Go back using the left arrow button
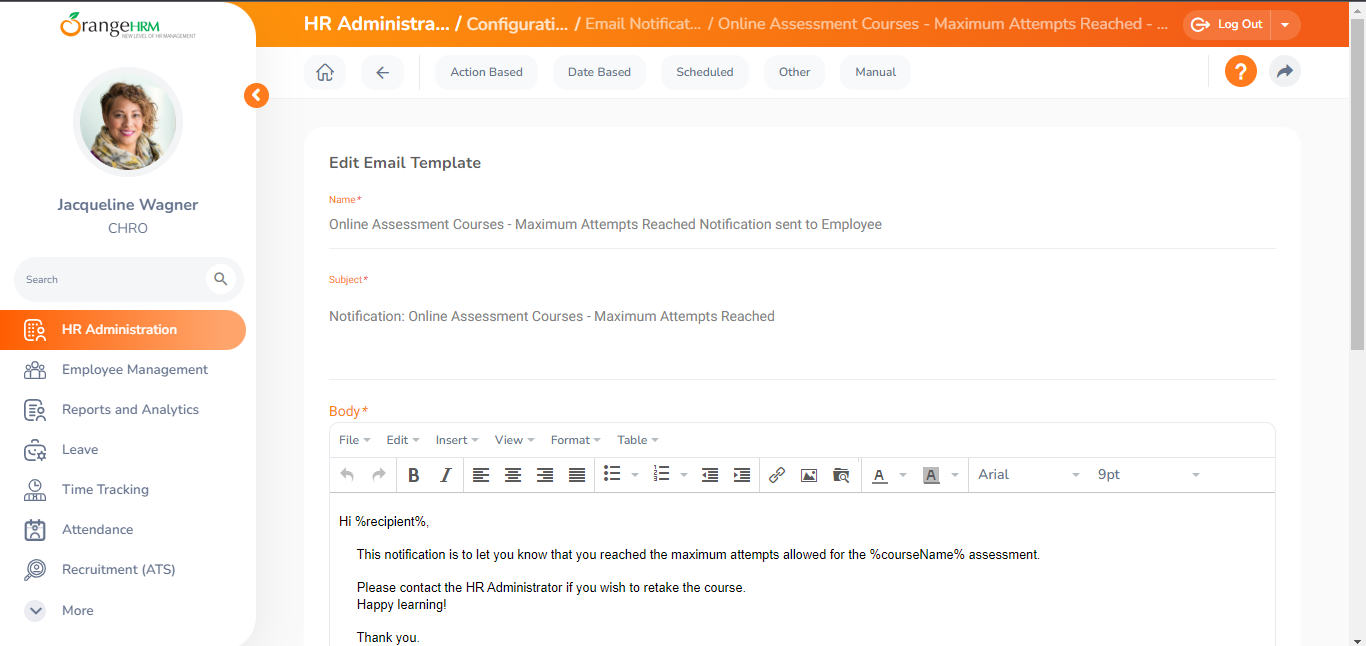Image resolution: width=1366 pixels, height=646 pixels. coord(383,72)
